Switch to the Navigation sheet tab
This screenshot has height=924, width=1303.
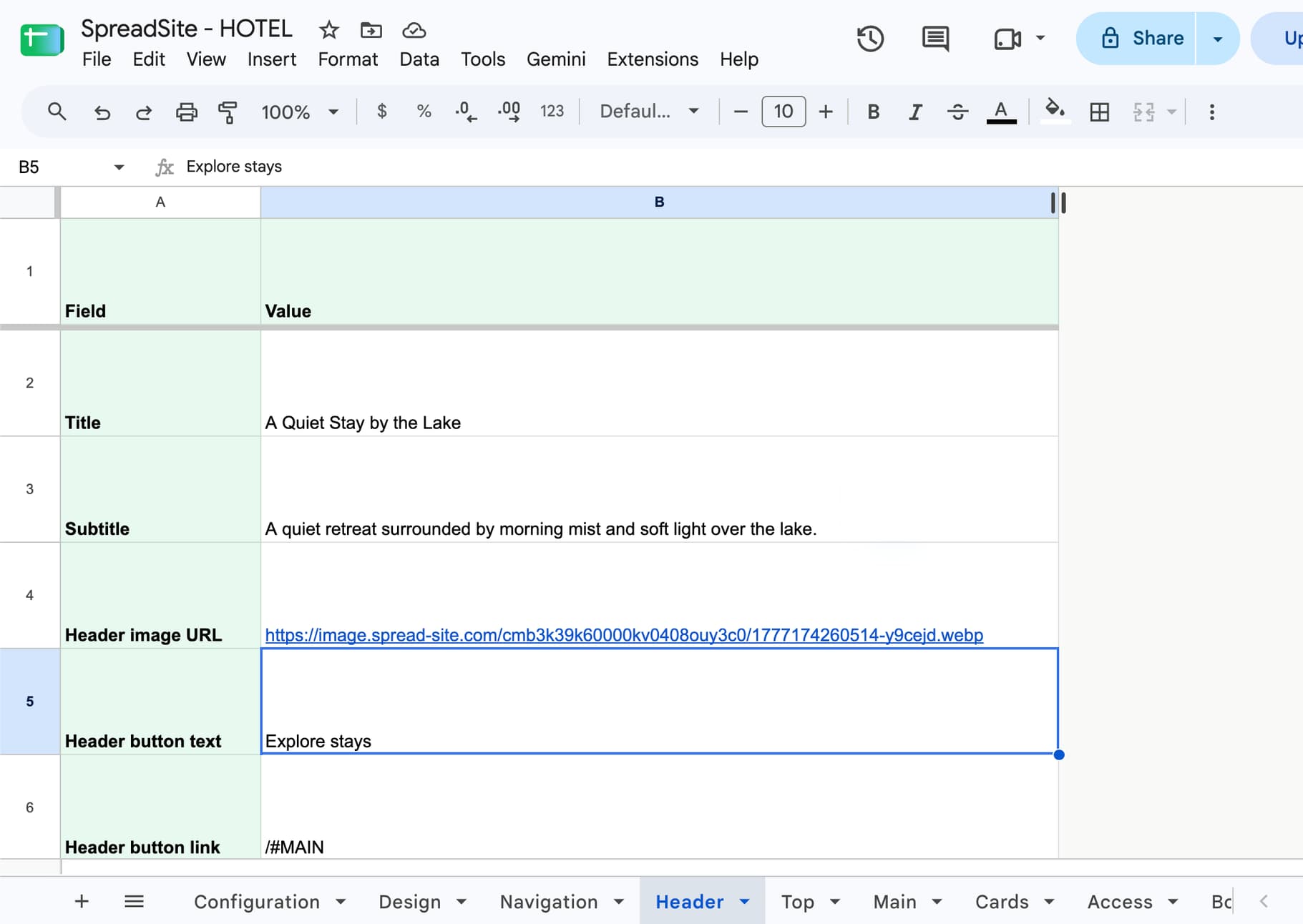549,902
